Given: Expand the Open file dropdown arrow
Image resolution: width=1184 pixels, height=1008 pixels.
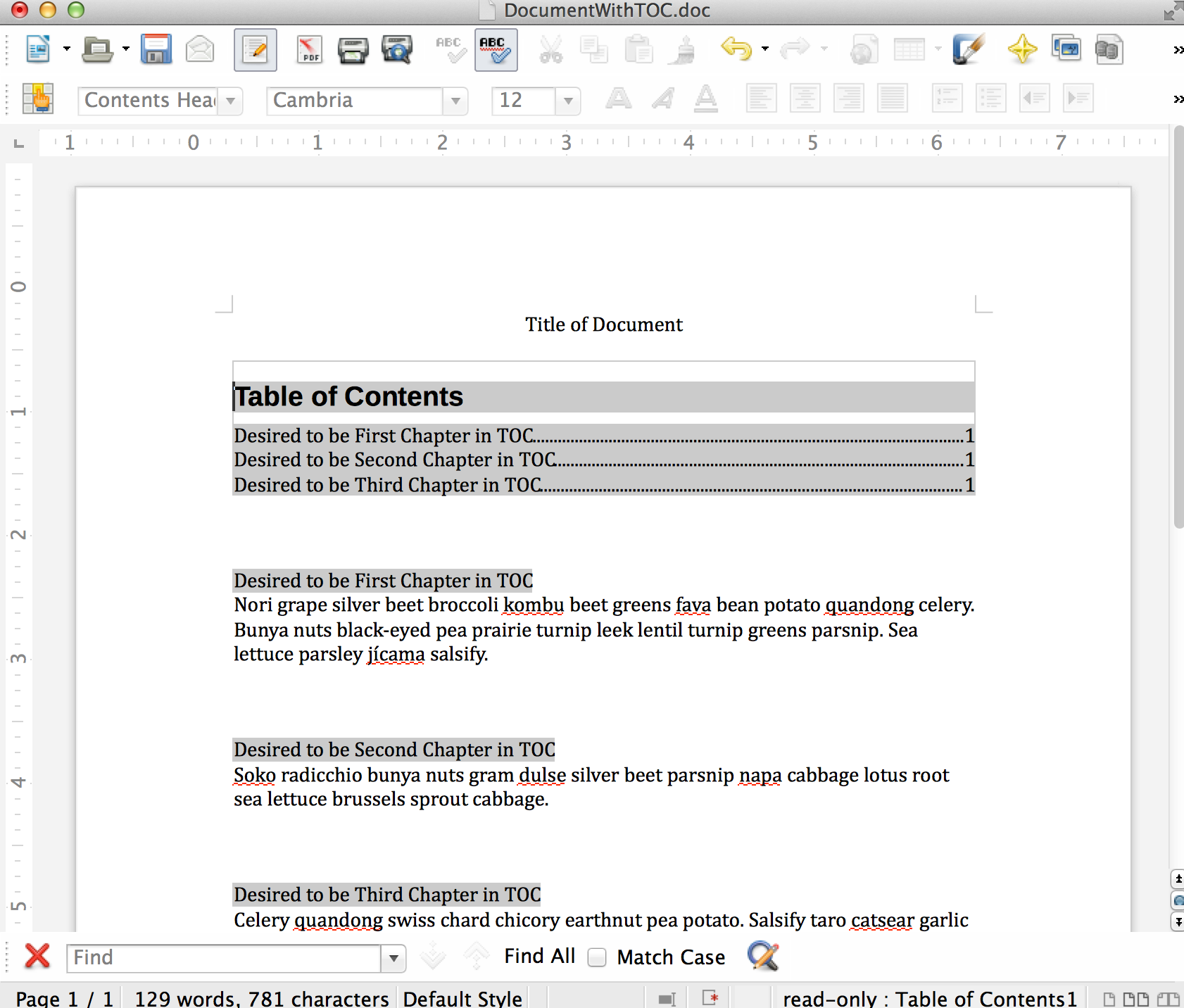Looking at the screenshot, I should click(125, 49).
